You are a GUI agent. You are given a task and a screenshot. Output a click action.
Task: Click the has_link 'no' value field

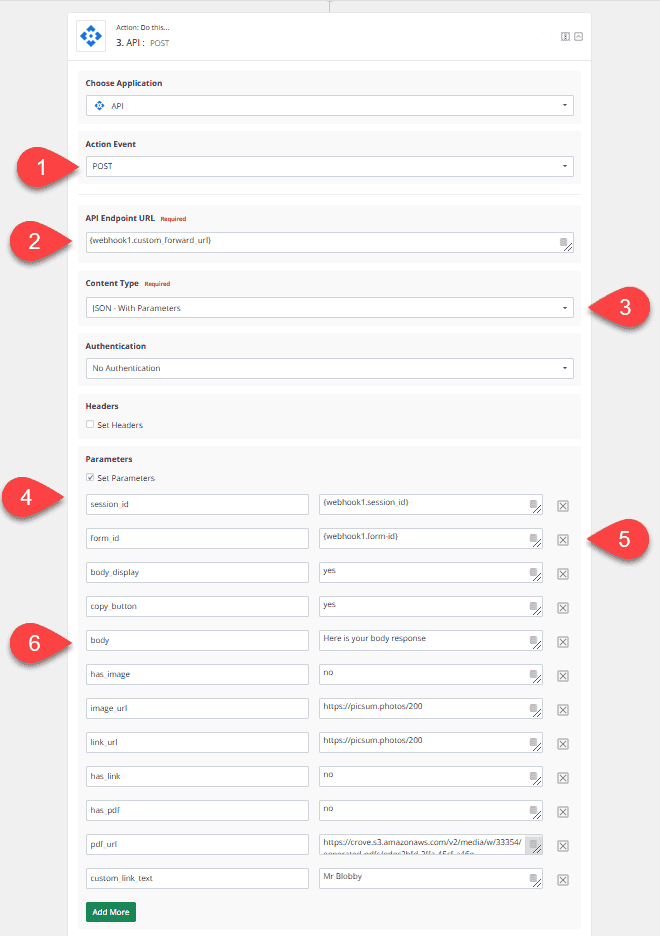click(431, 777)
